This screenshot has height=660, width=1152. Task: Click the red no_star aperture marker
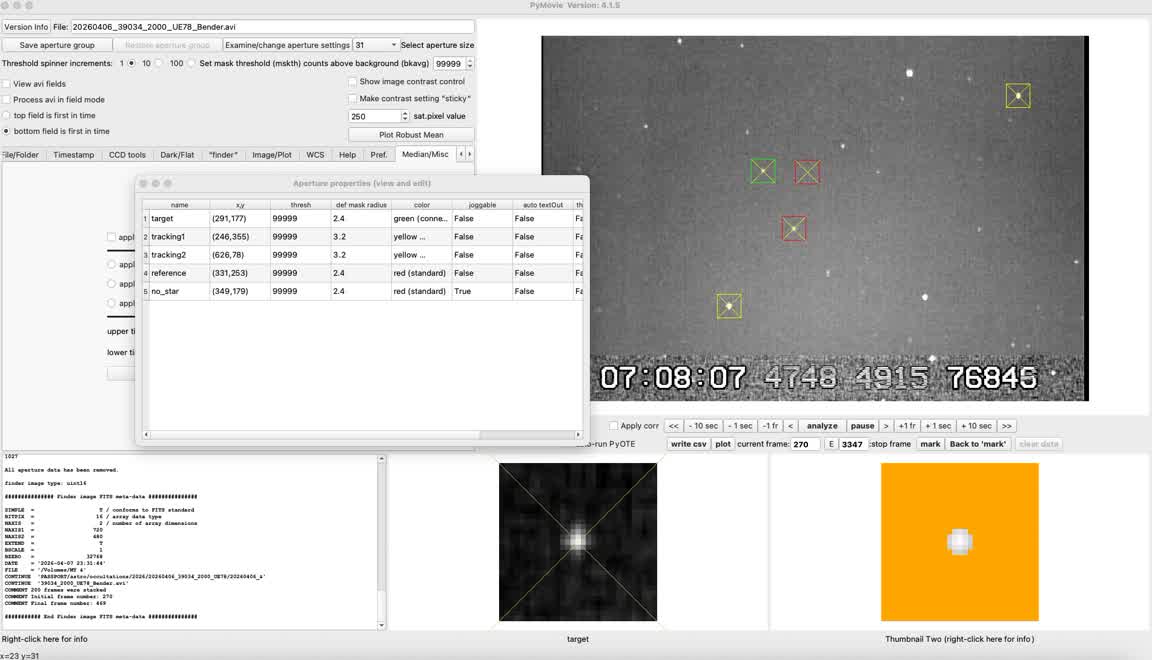coord(807,172)
